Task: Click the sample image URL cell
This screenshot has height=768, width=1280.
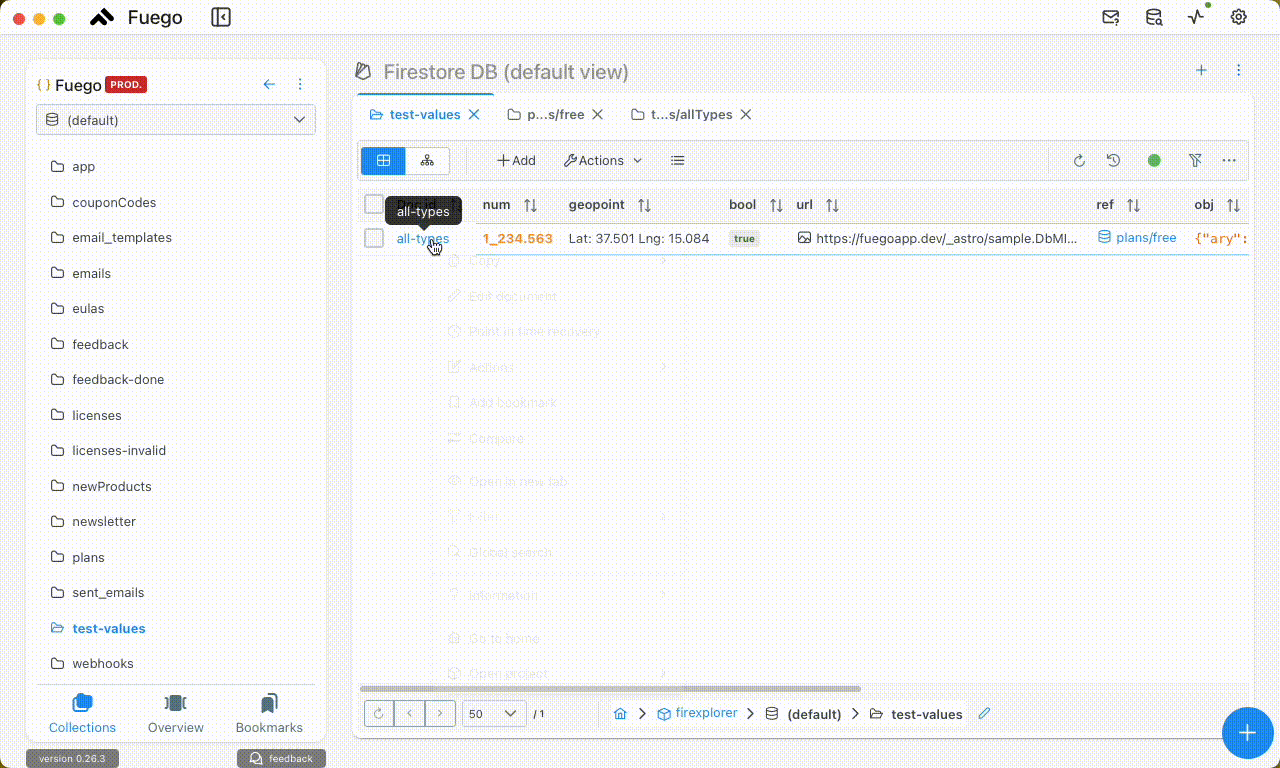Action: 938,238
